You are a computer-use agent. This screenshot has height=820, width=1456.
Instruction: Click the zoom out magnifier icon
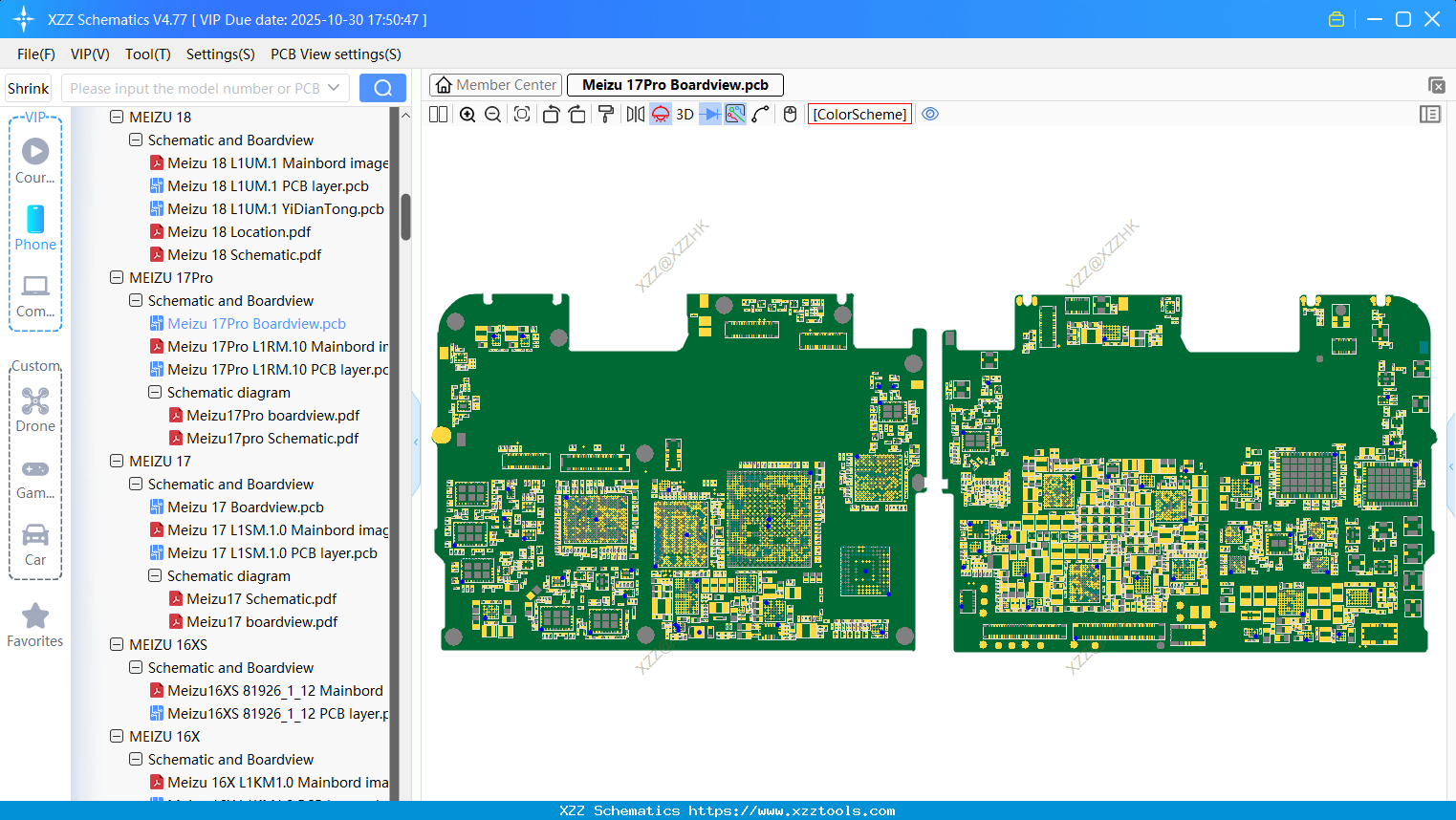pos(493,115)
